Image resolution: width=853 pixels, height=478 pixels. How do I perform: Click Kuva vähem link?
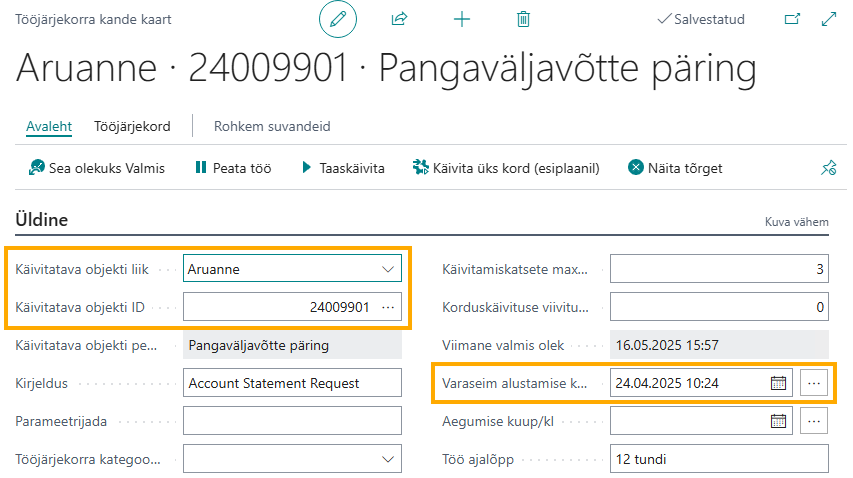[796, 222]
